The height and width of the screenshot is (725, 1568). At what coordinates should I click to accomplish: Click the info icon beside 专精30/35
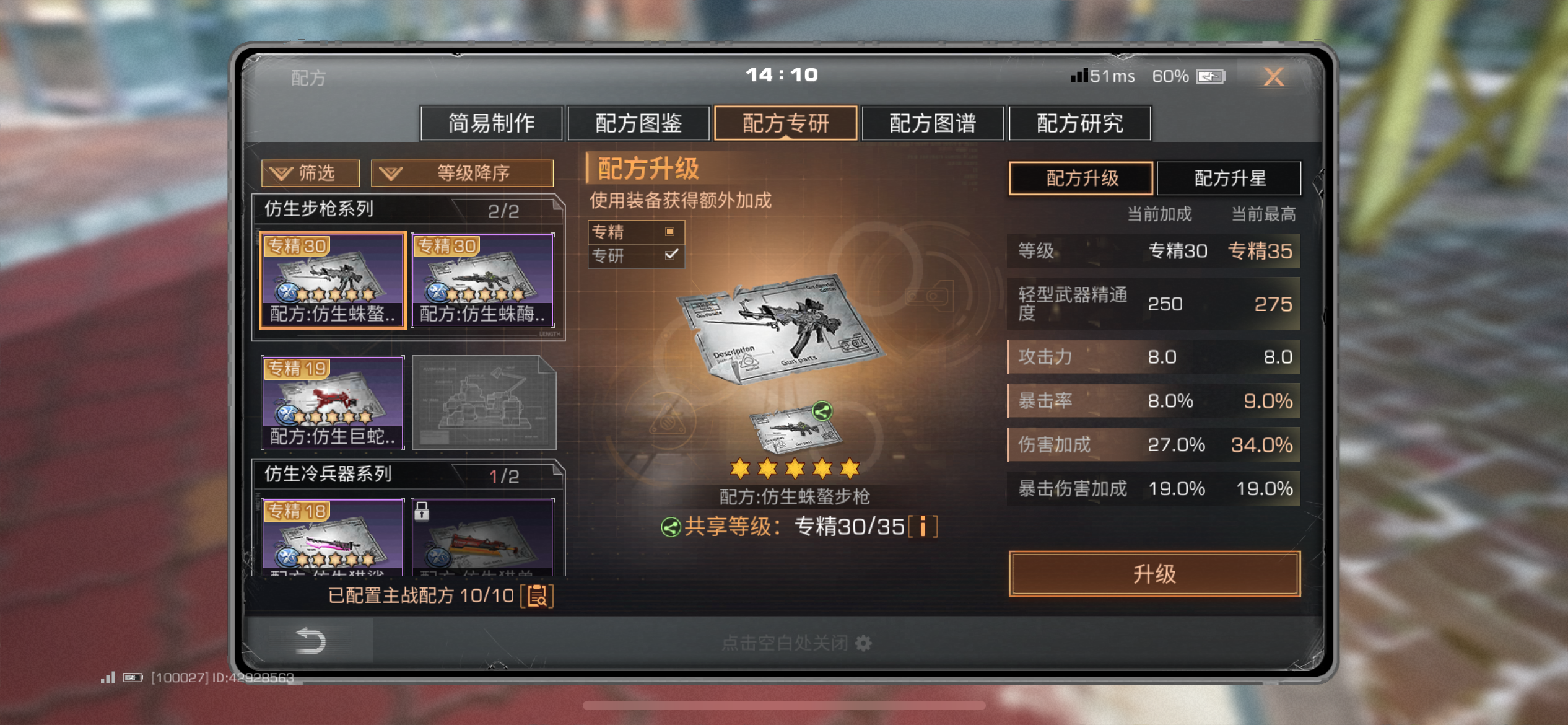[x=923, y=527]
